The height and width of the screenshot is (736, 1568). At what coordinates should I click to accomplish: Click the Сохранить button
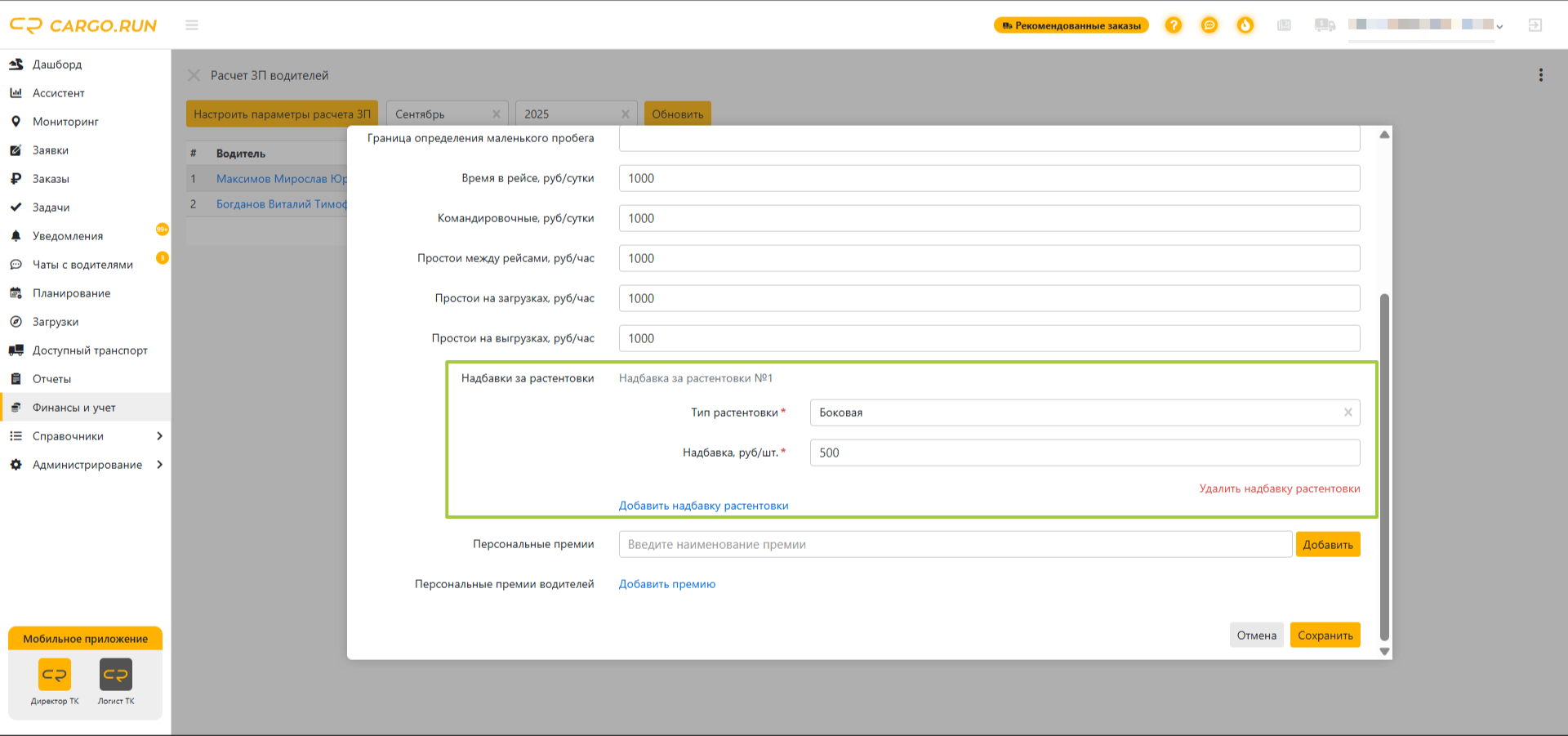coord(1325,636)
